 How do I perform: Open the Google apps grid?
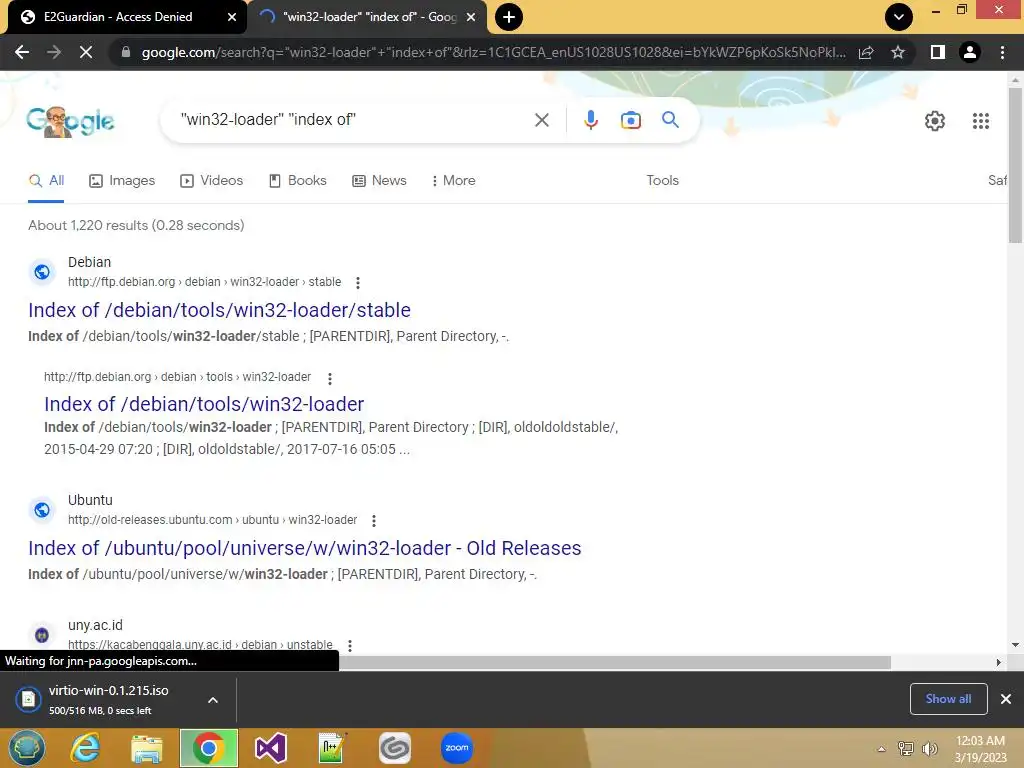[x=980, y=121]
